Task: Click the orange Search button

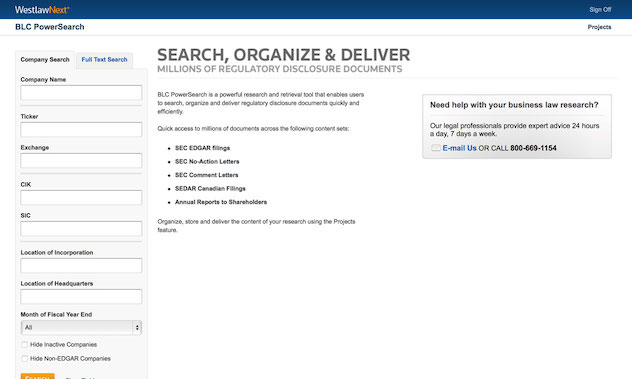Action: tap(37, 377)
